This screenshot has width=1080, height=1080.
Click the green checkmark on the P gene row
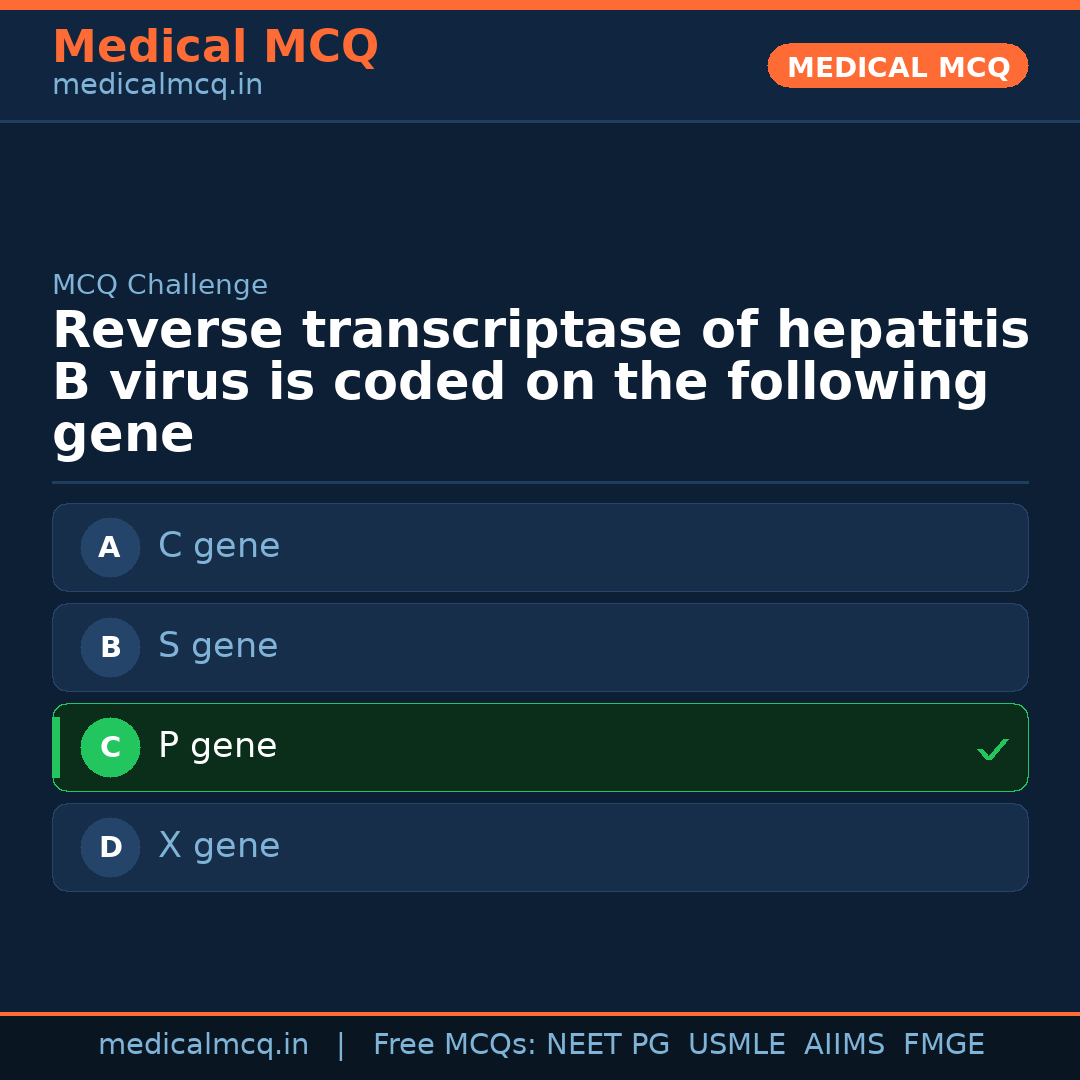[992, 749]
